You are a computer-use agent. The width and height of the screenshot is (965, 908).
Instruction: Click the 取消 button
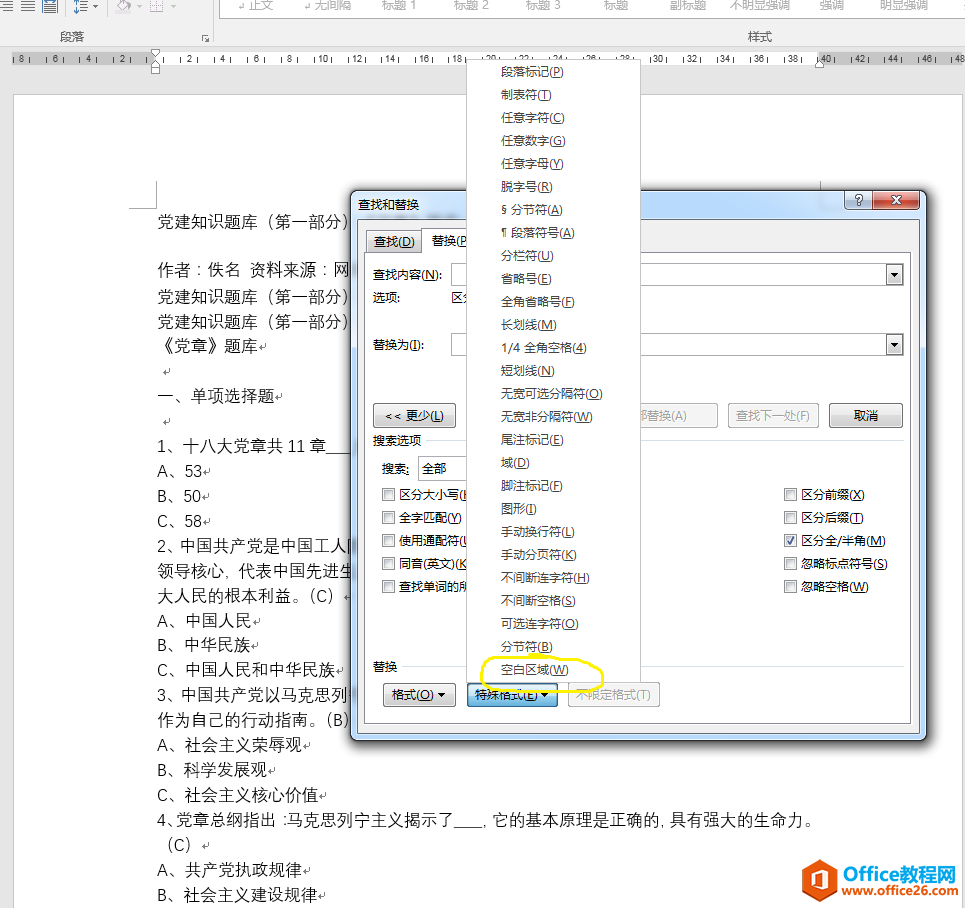coord(865,416)
